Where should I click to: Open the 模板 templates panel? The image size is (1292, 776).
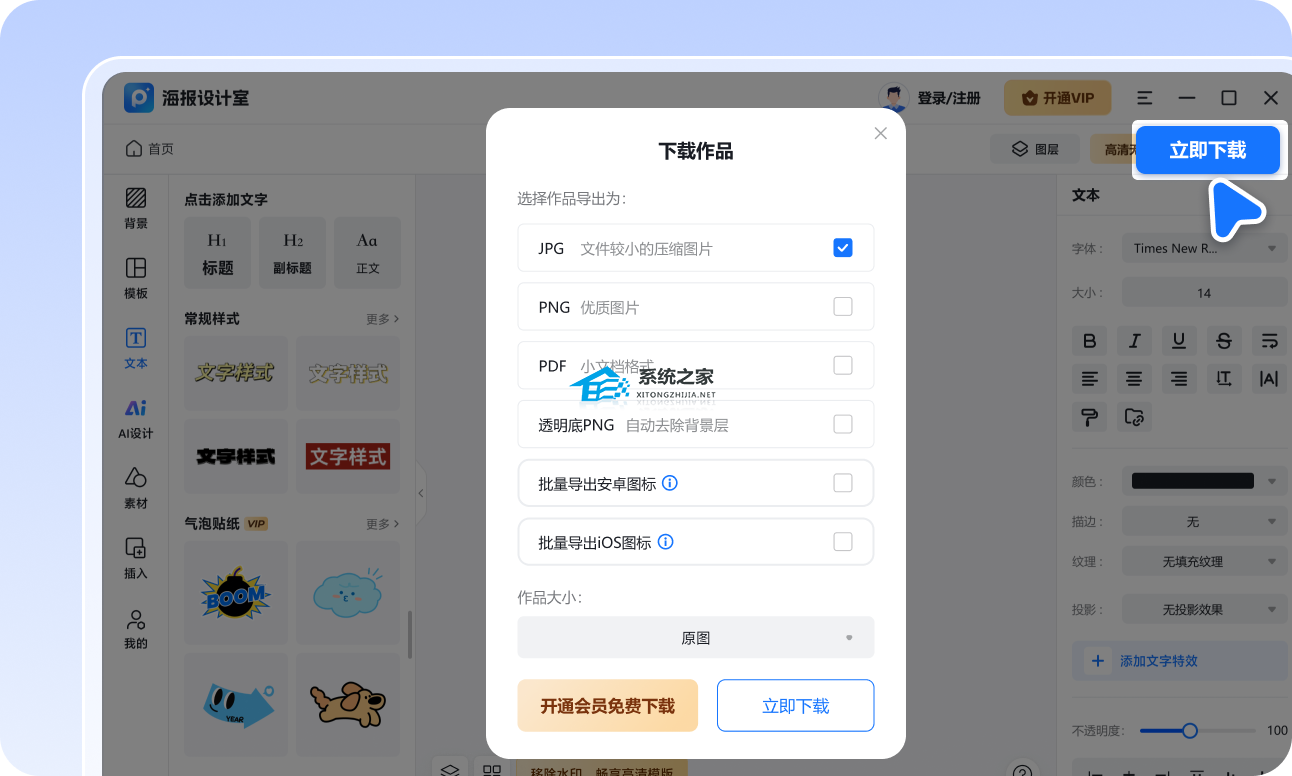[x=136, y=278]
